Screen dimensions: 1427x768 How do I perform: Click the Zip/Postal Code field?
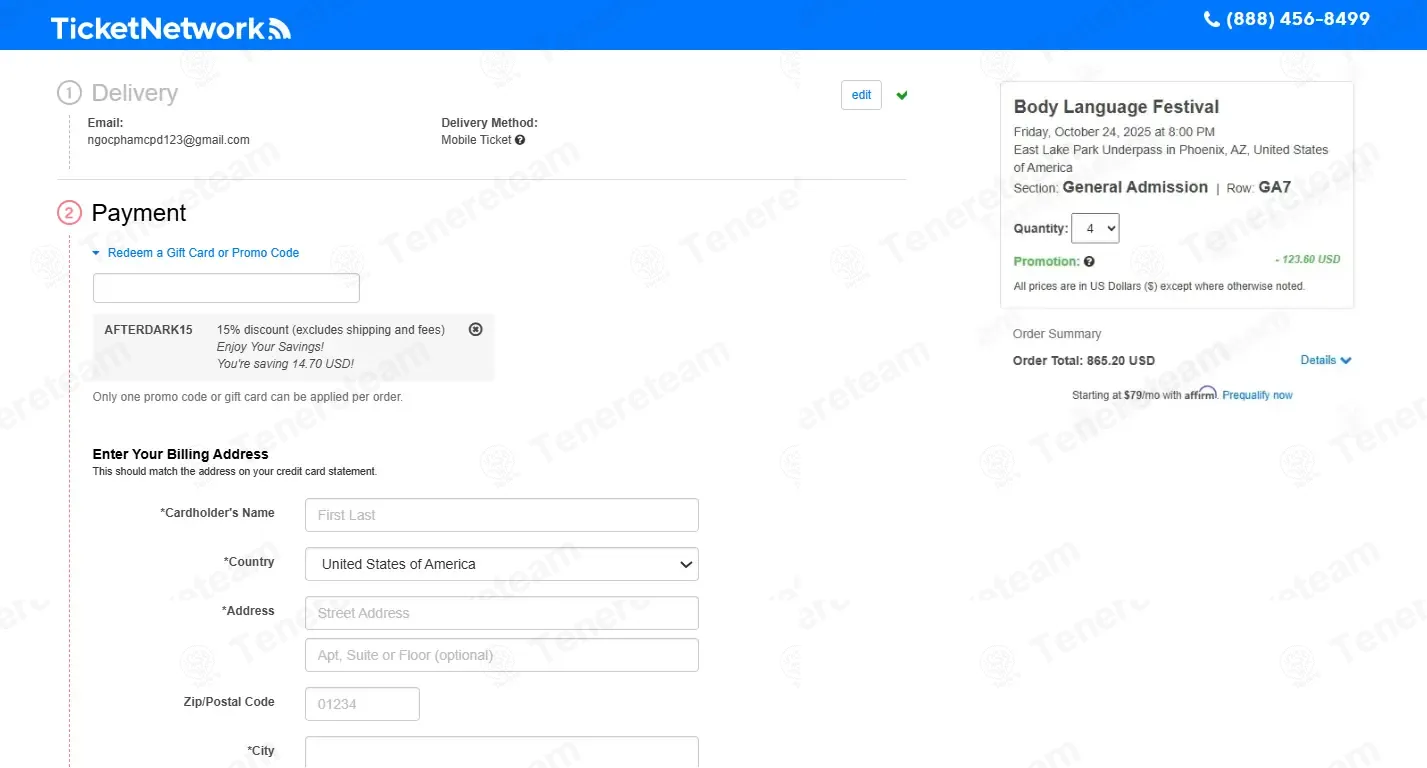362,704
